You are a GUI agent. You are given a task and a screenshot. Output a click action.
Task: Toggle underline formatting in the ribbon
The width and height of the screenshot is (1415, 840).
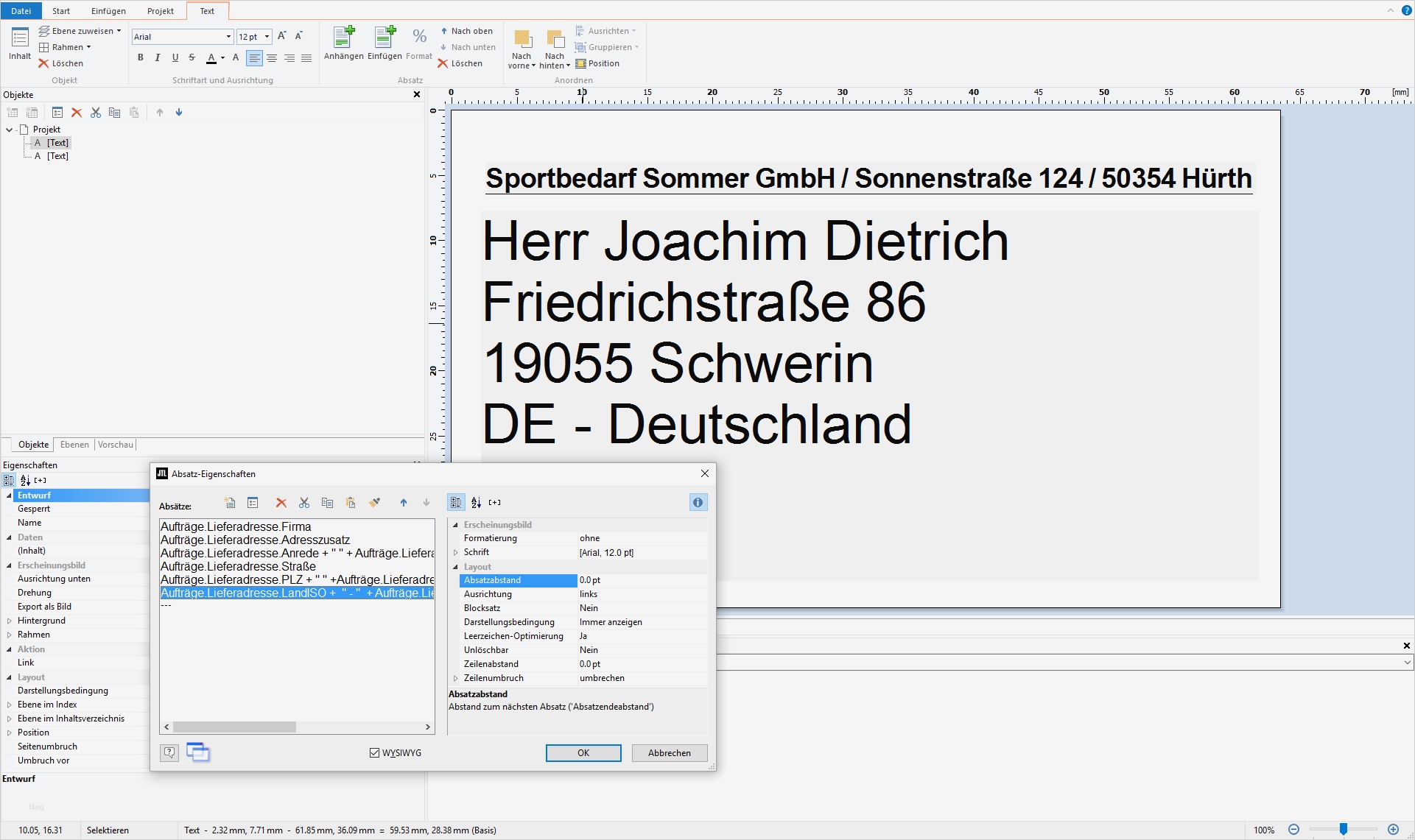click(x=175, y=57)
